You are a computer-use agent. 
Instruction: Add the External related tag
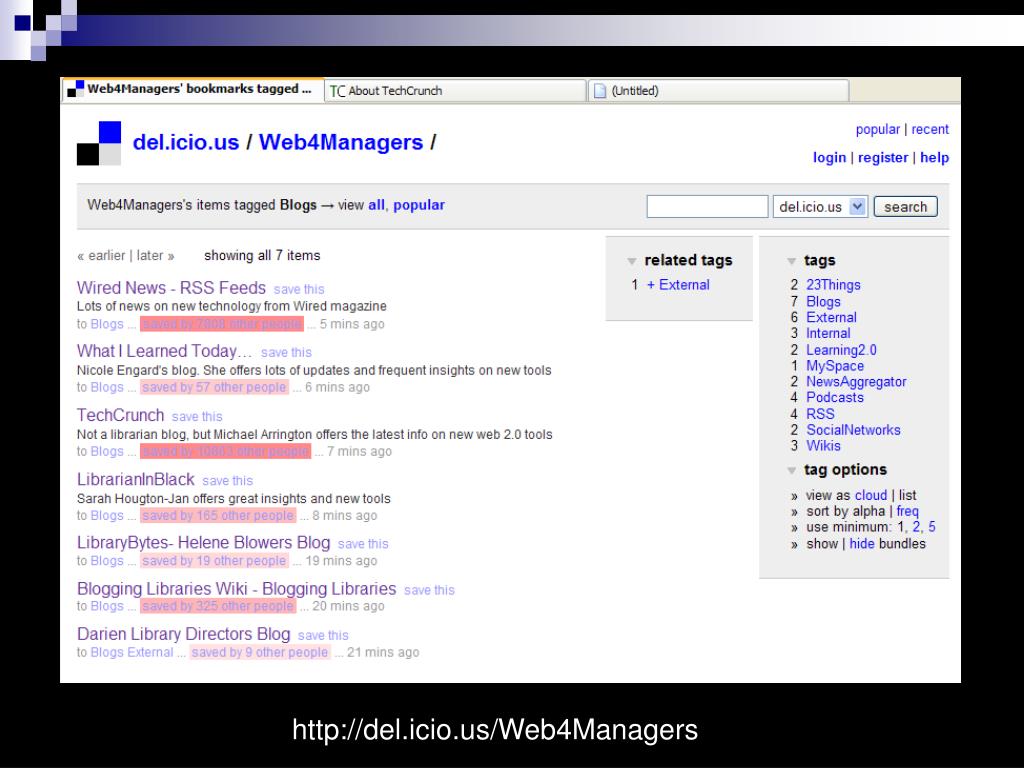click(x=678, y=285)
